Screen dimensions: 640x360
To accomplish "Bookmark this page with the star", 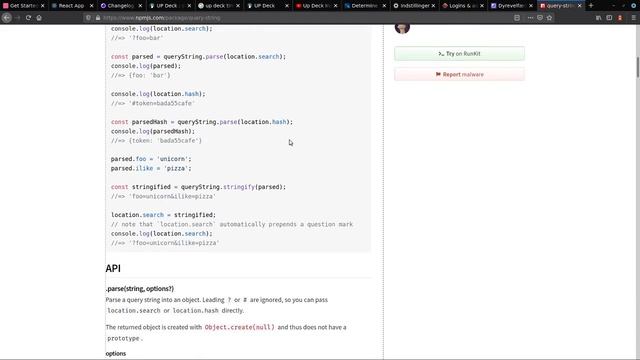I will 549,18.
